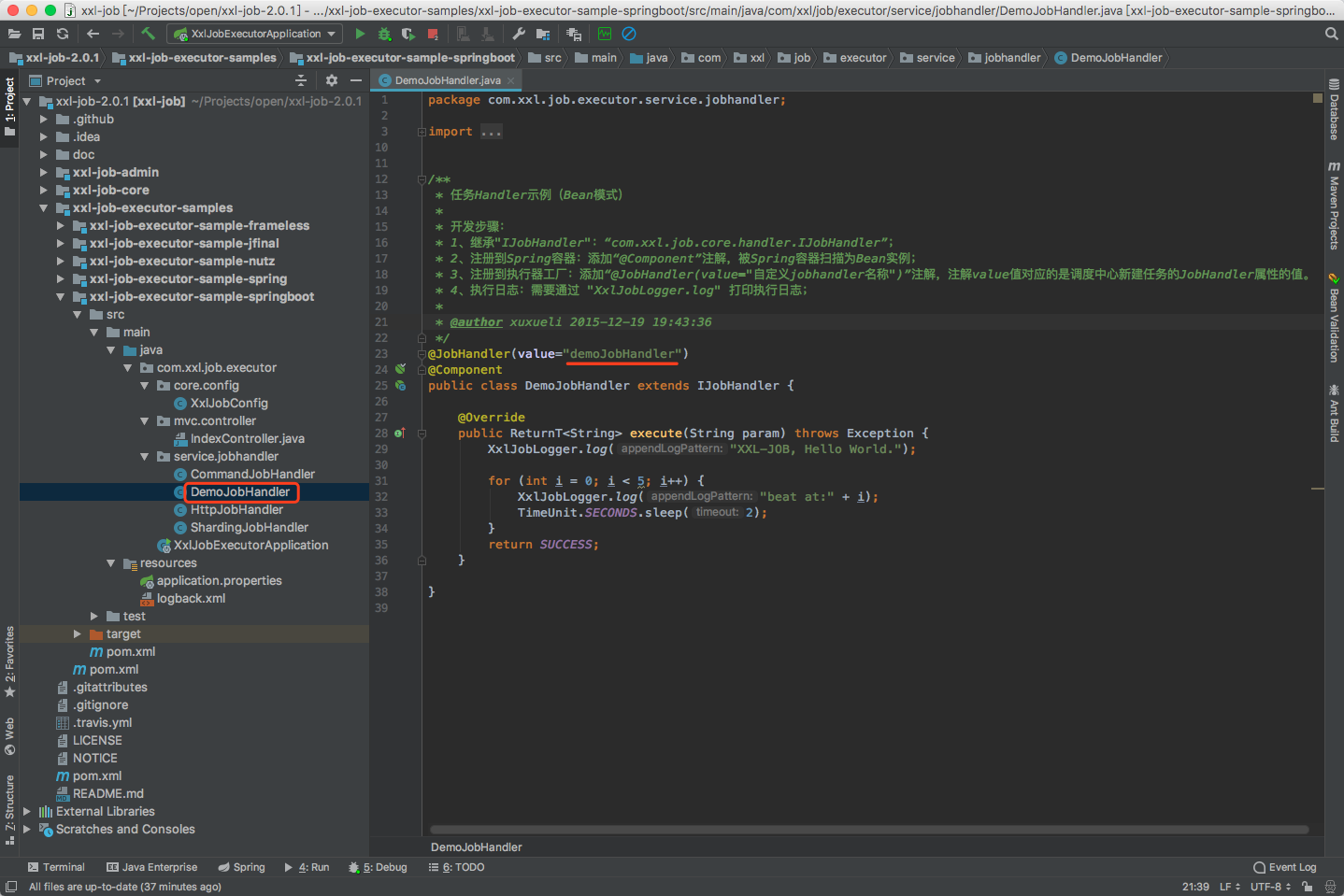Toggle the read-only lock icon in status bar
The width and height of the screenshot is (1344, 896).
tap(1307, 887)
